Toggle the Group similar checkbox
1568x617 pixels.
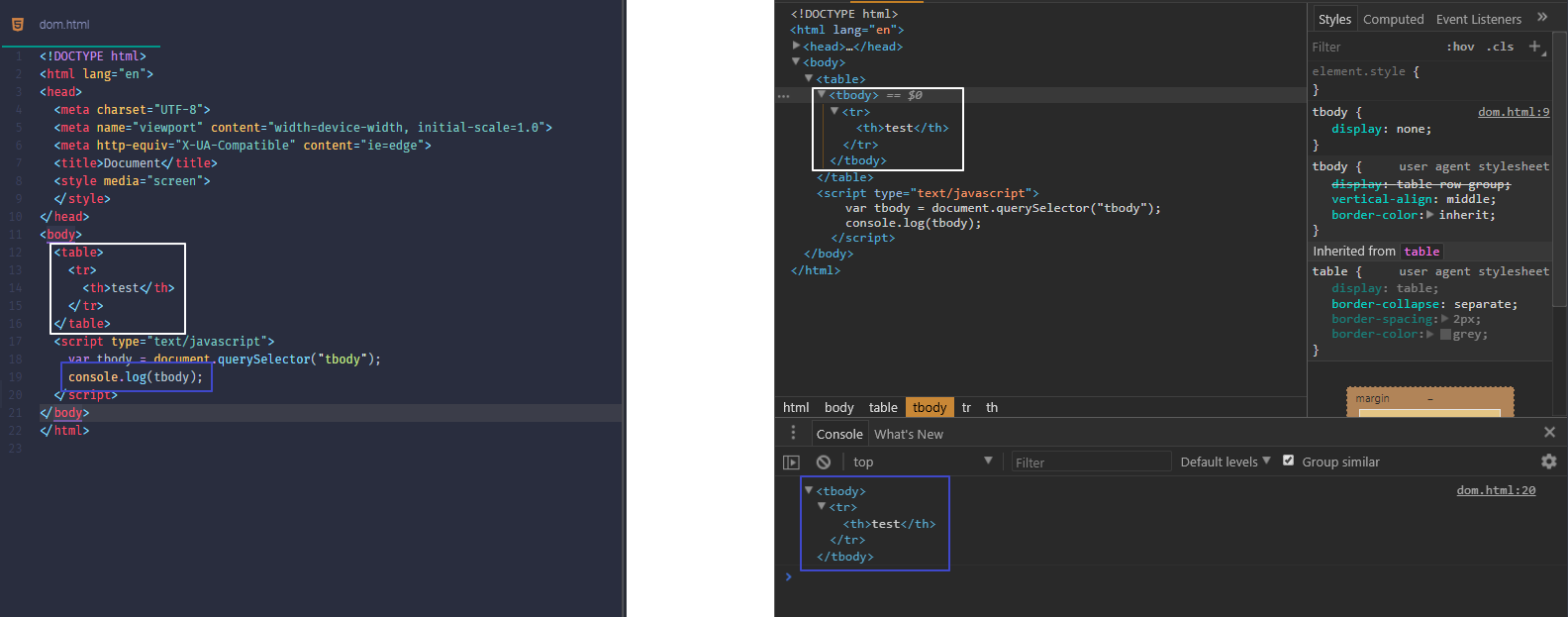1288,461
